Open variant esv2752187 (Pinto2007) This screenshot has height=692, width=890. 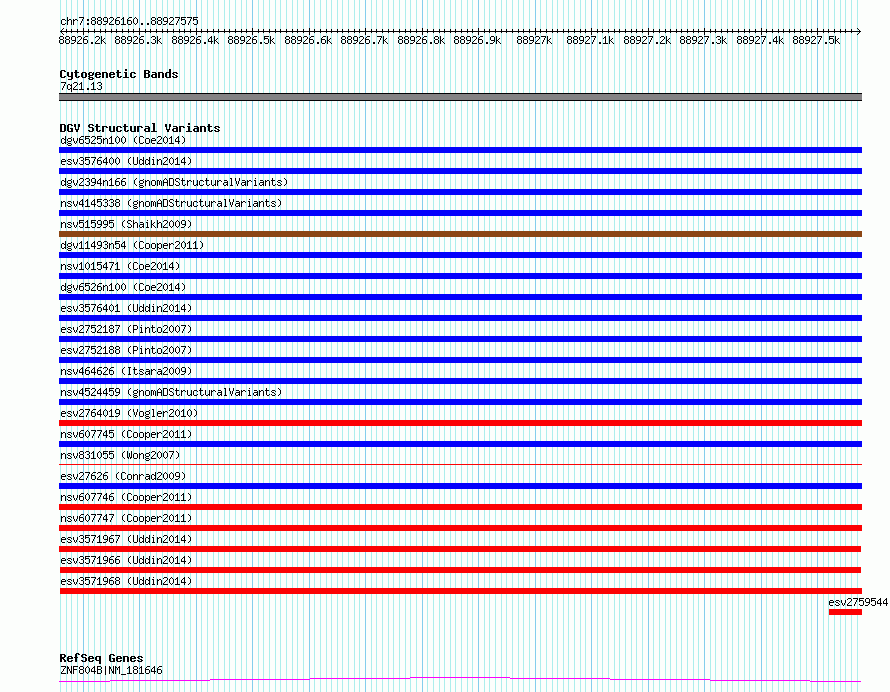(x=126, y=329)
